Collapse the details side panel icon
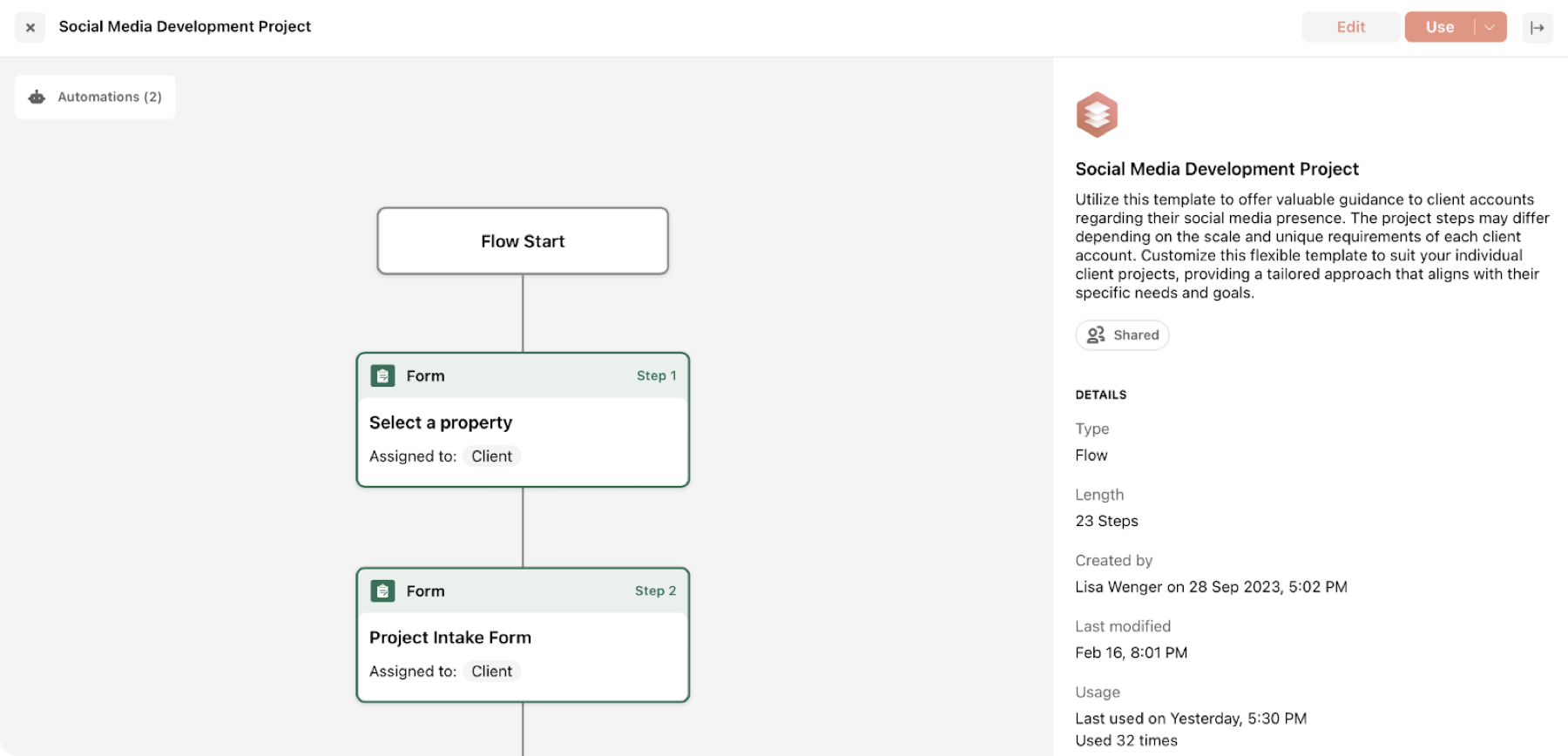The image size is (1568, 756). click(1538, 27)
